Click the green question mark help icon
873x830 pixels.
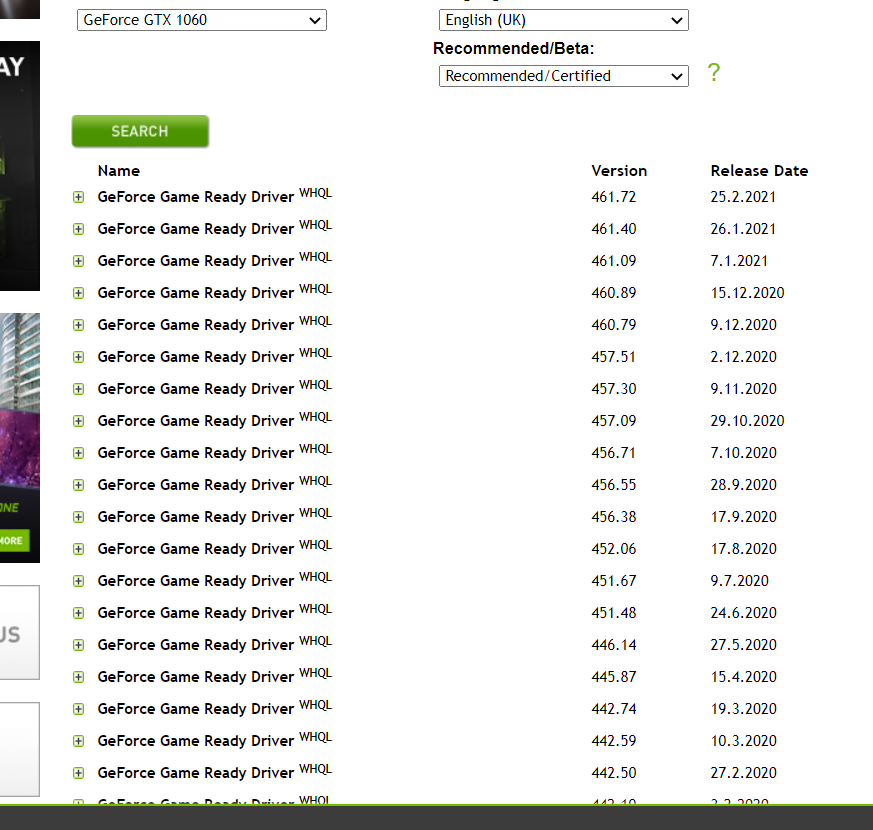[x=713, y=72]
